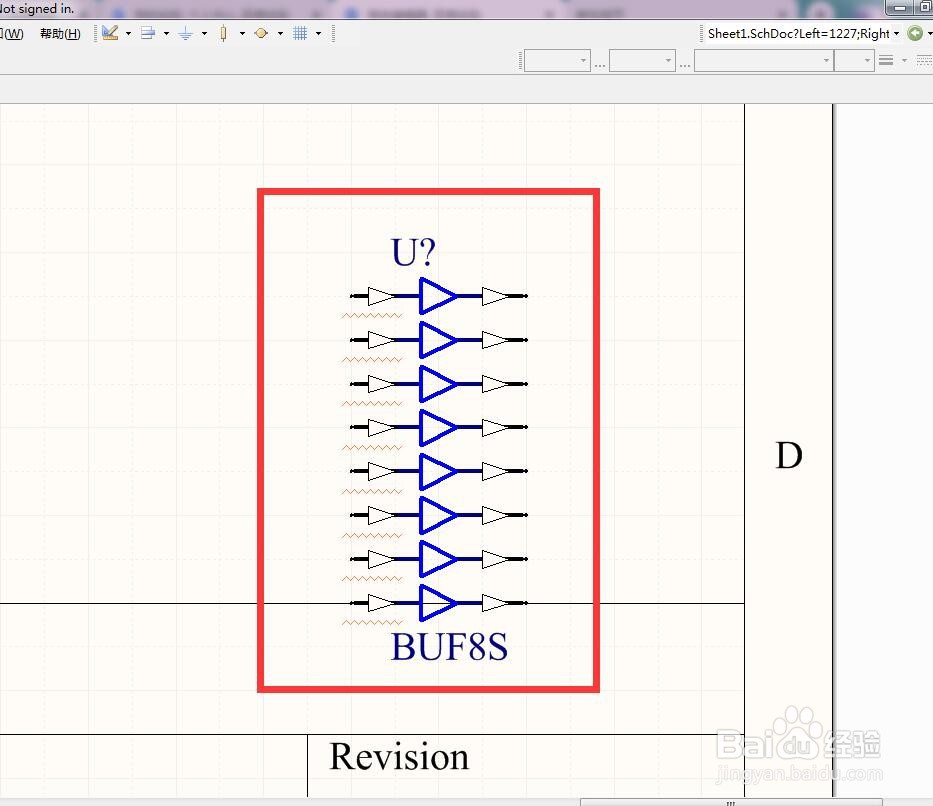Viewport: 933px width, 806px height.
Task: Open the (W) window menu
Action: point(12,34)
